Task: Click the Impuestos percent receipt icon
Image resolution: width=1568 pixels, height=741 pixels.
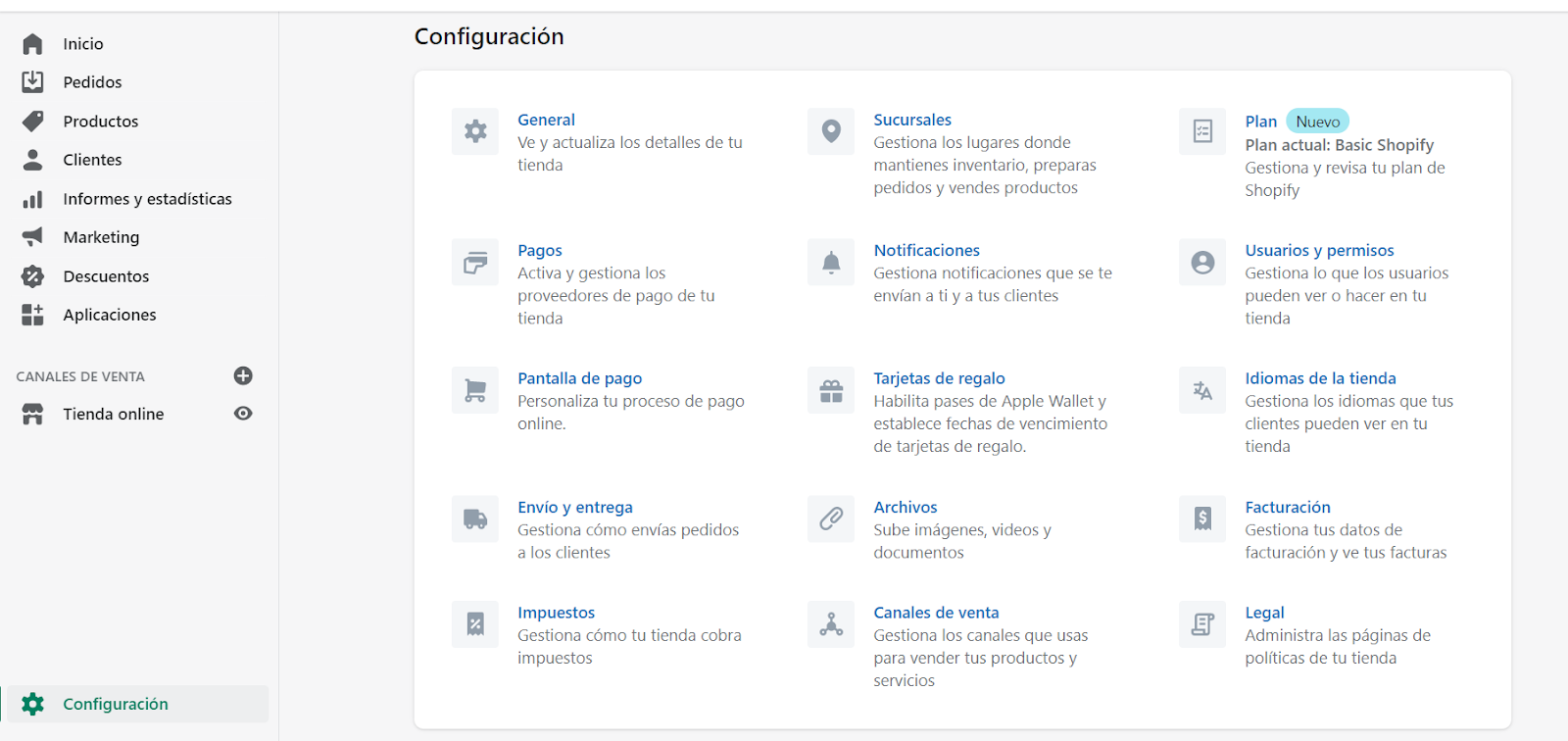Action: [x=475, y=624]
